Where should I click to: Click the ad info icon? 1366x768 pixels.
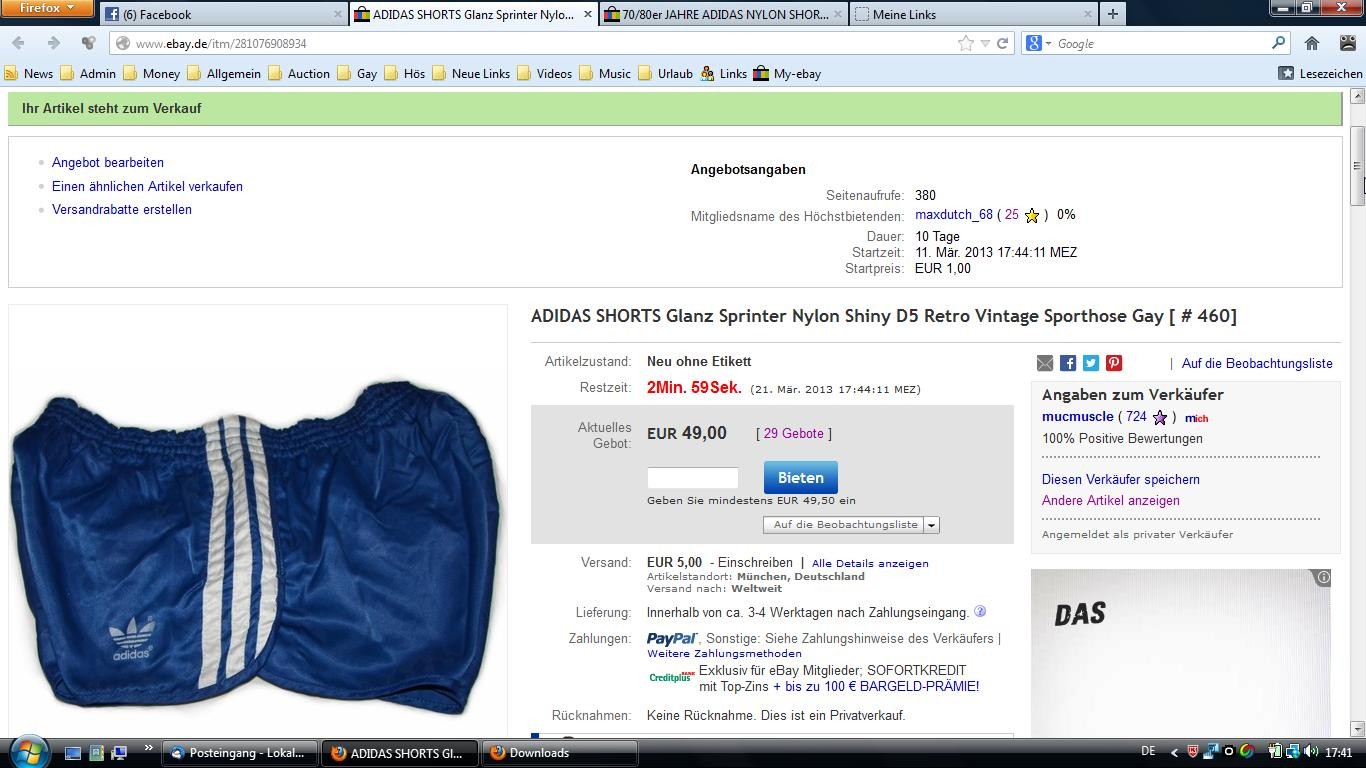(1323, 578)
